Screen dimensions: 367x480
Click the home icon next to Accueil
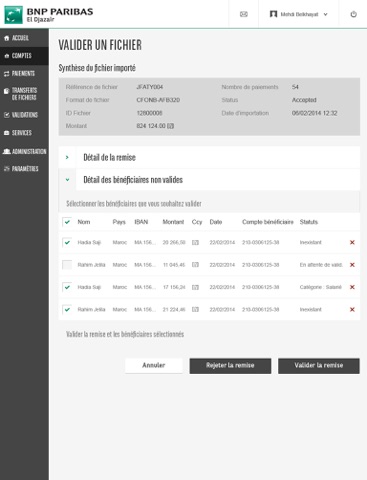click(x=7, y=38)
